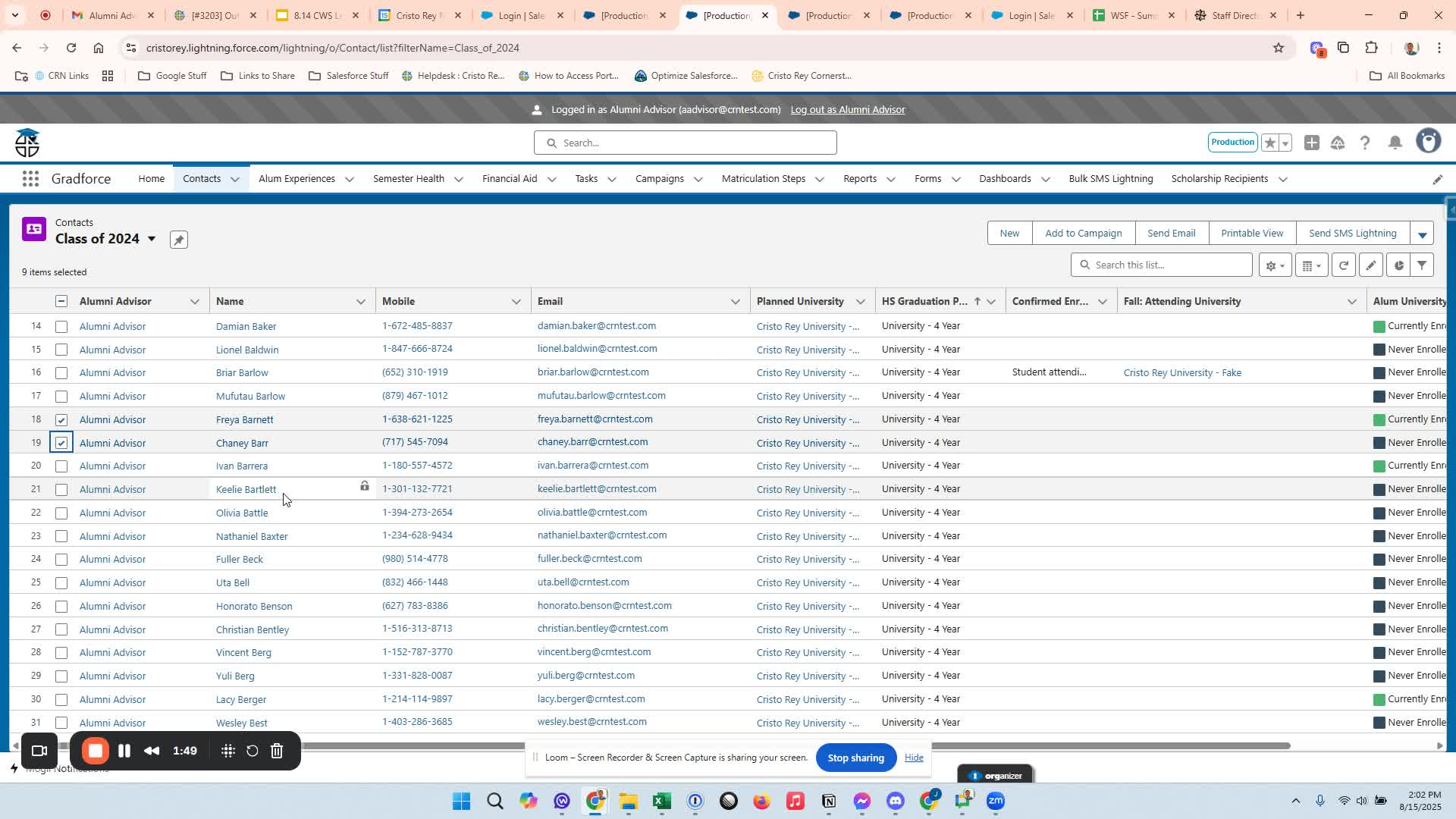The image size is (1456, 819).
Task: Open the favorites star icon
Action: [x=1269, y=143]
